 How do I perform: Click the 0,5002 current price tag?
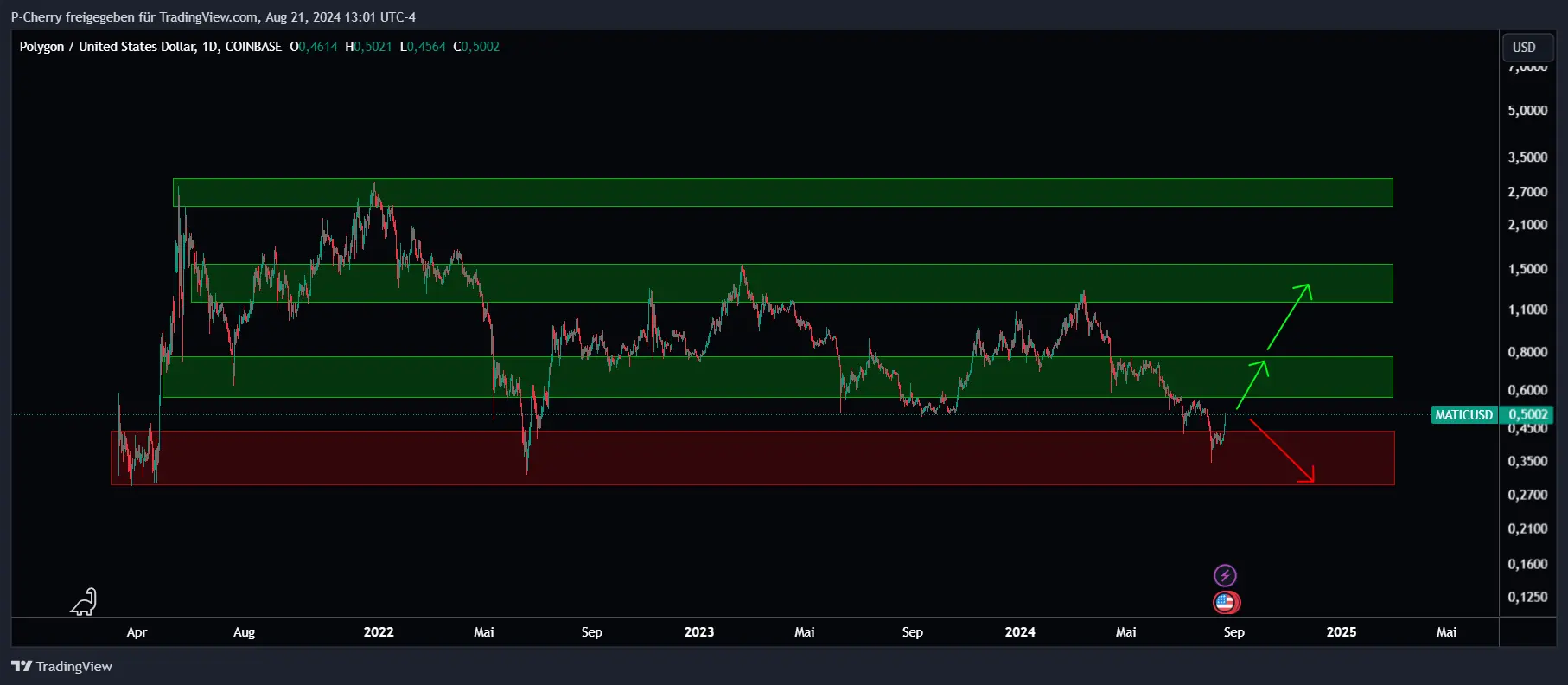[1527, 415]
